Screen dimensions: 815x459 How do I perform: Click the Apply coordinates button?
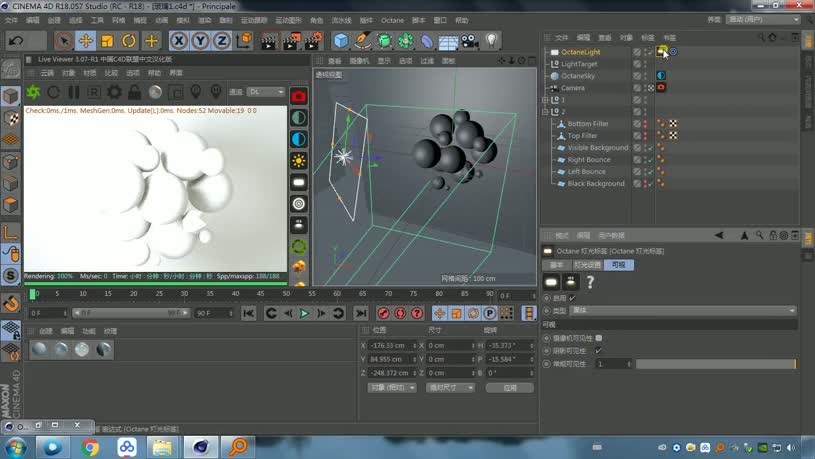[510, 388]
